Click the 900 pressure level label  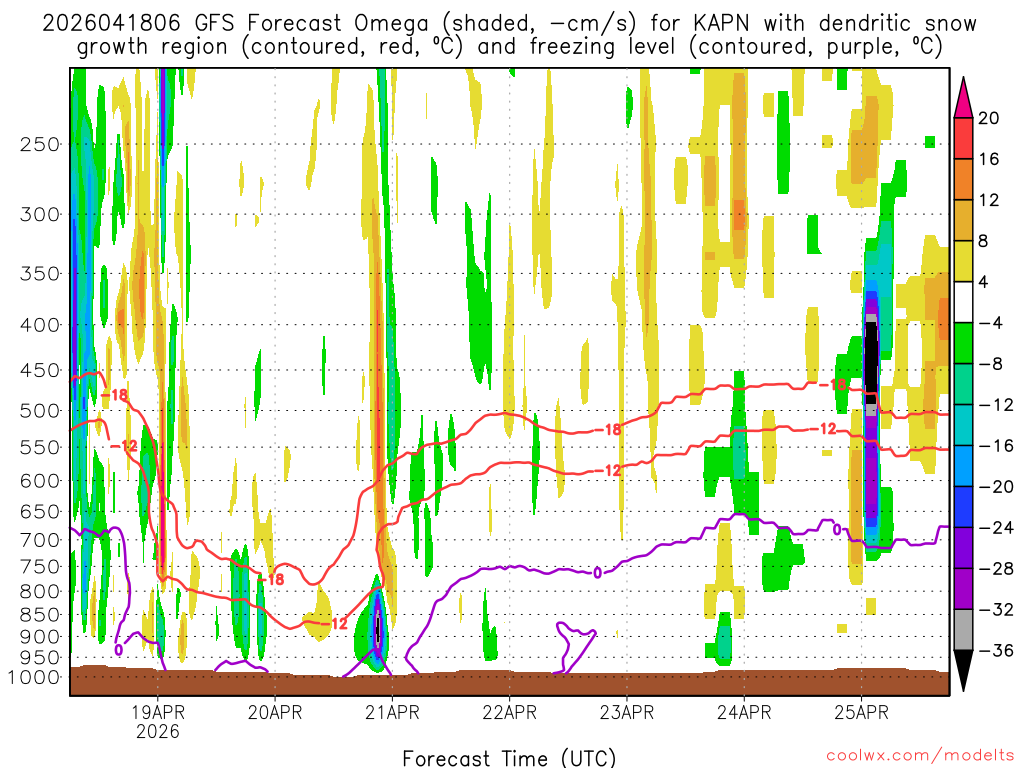pos(40,637)
